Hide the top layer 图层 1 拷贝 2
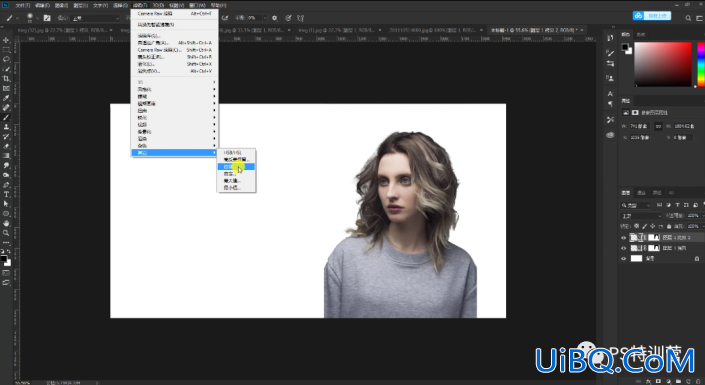 tap(624, 237)
